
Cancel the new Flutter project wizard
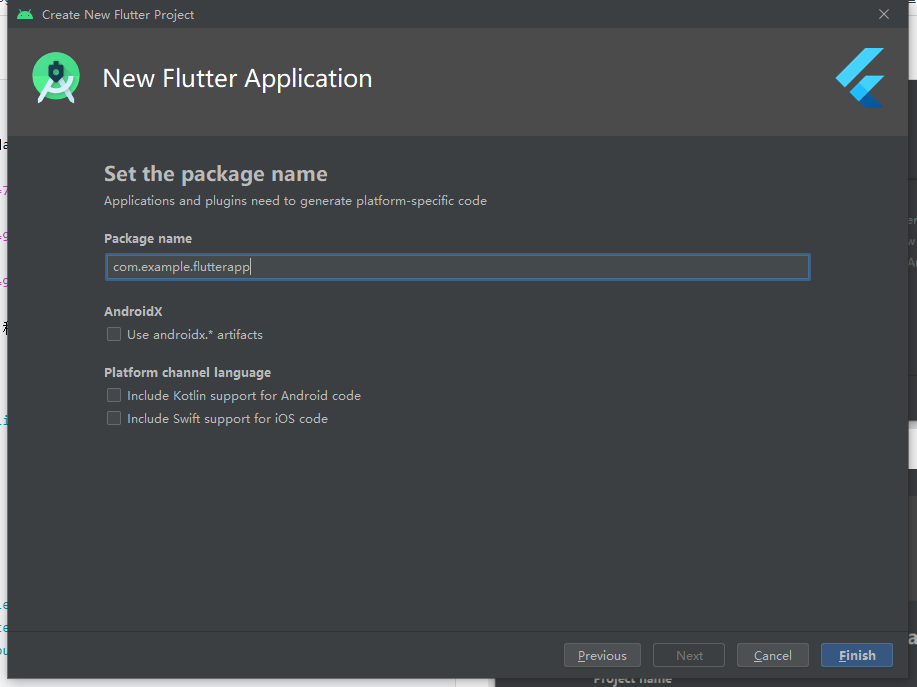coord(773,655)
